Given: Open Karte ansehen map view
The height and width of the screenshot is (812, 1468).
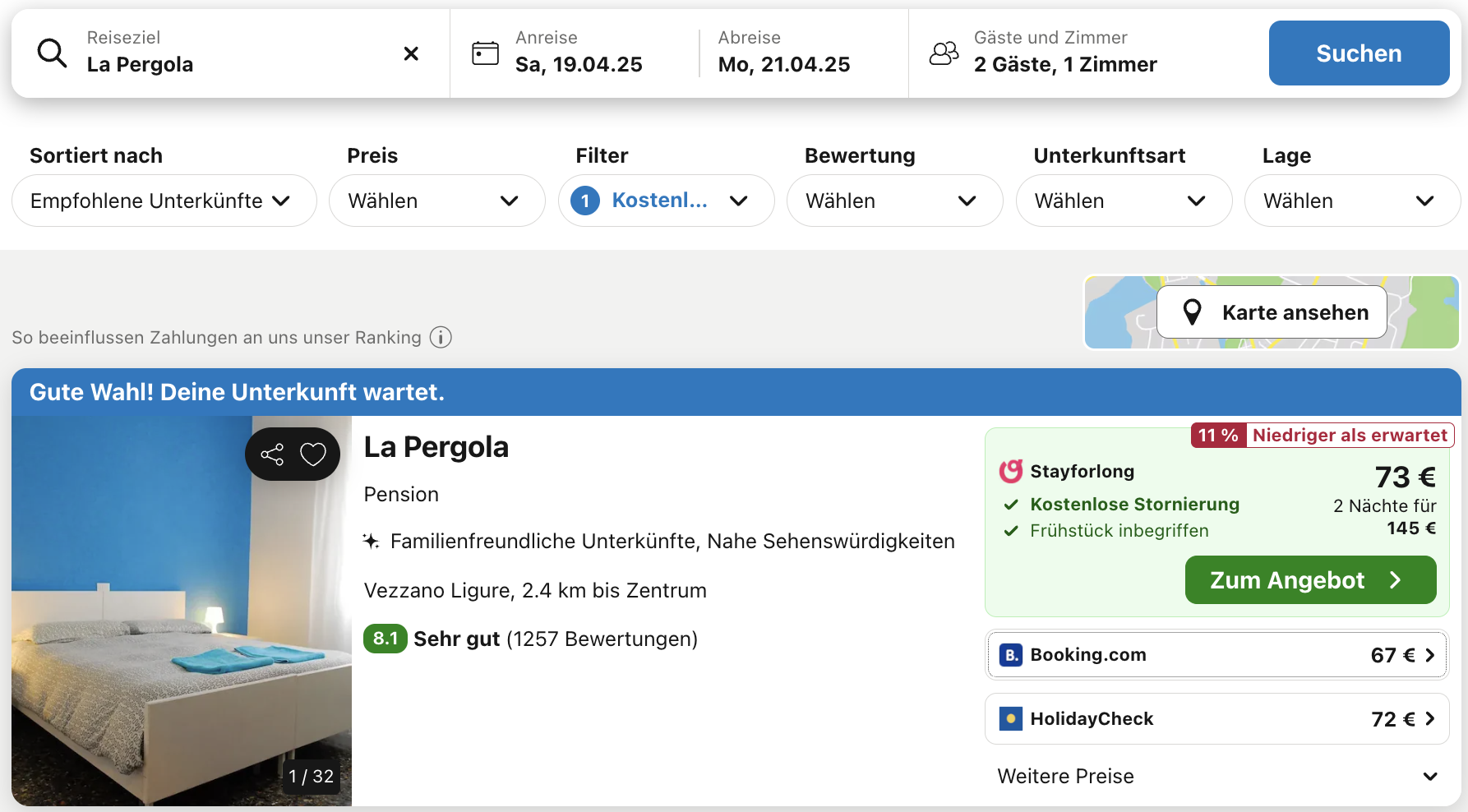Looking at the screenshot, I should click(1272, 312).
